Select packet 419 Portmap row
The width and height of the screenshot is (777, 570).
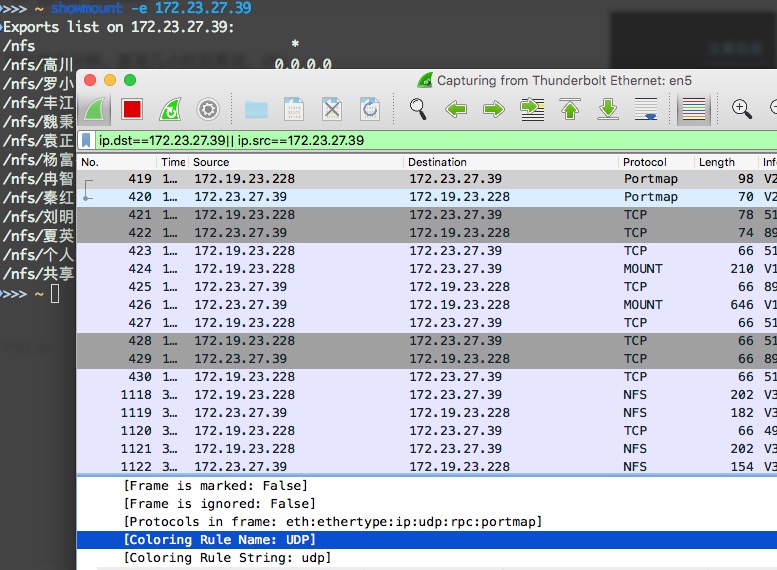[427, 178]
